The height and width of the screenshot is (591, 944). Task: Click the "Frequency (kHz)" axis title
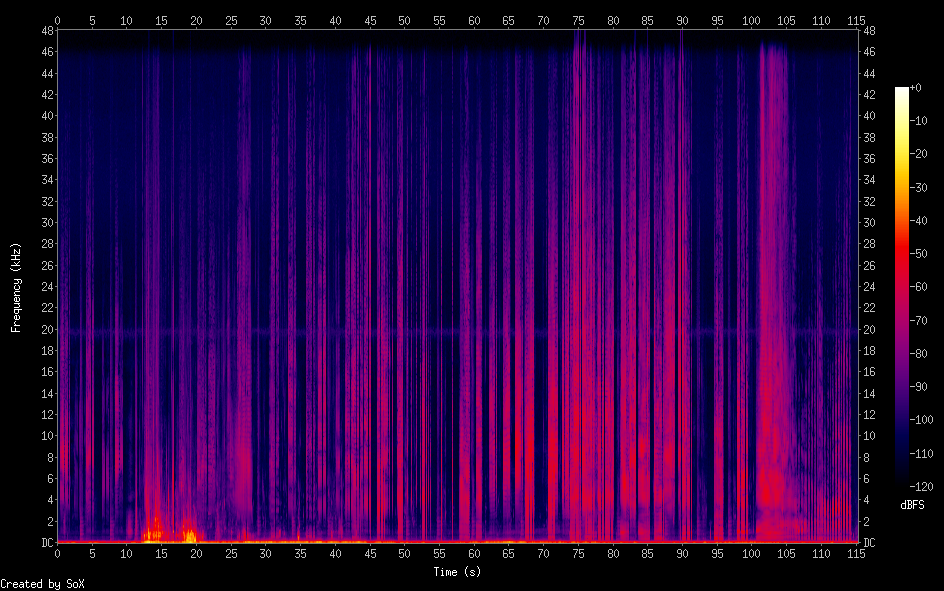[x=16, y=287]
